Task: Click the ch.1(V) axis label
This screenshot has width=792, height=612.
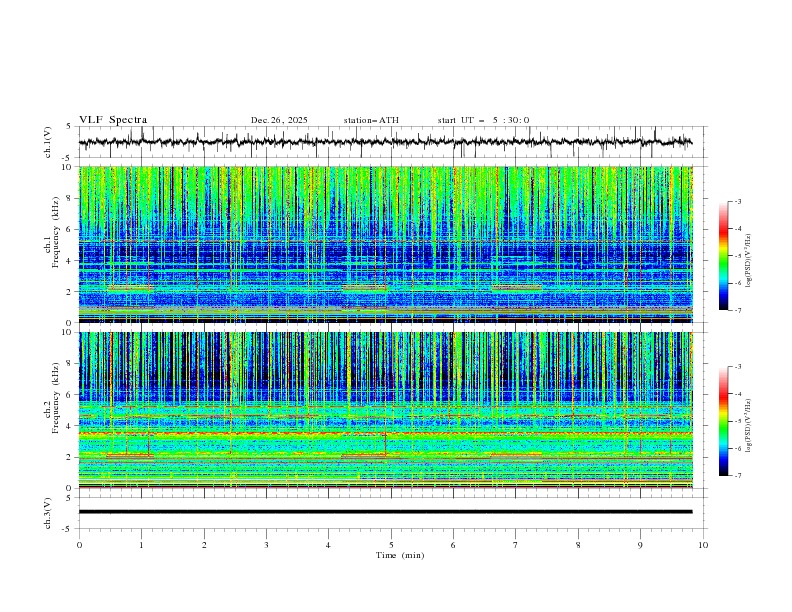Action: 49,142
